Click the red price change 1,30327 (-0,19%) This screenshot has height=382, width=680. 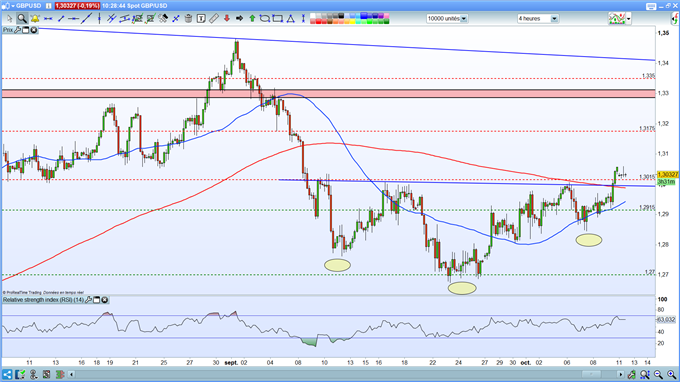point(77,6)
